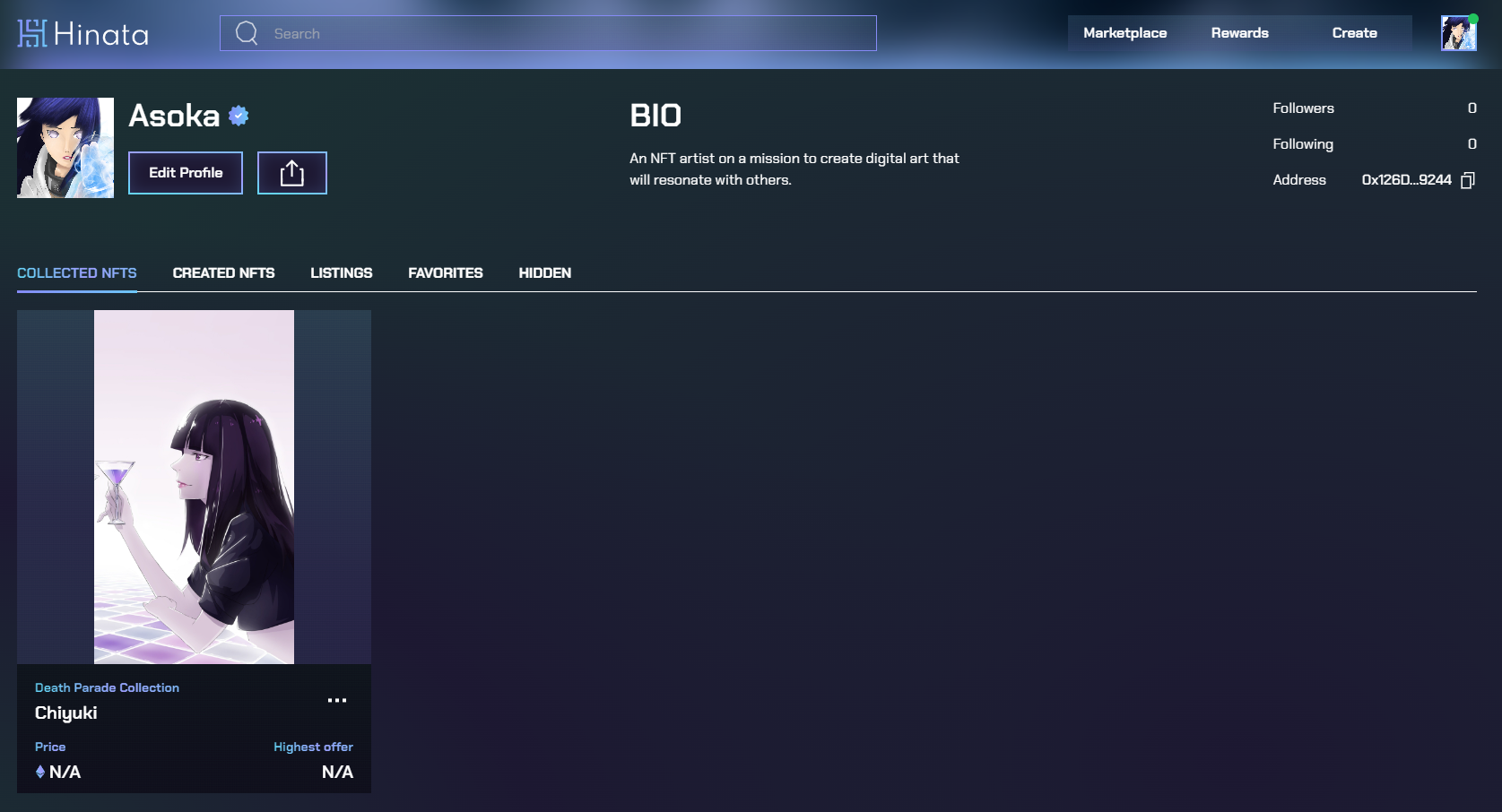Click the verified badge next to Asoka
Image resolution: width=1502 pixels, height=812 pixels.
239,116
